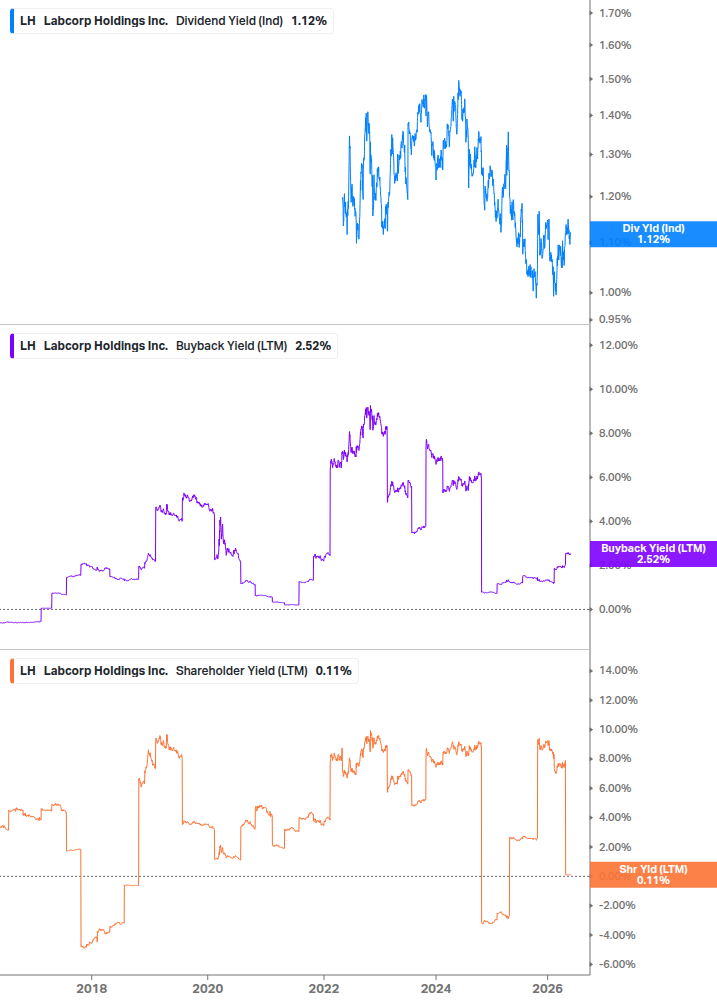Viewport: 717px width, 1005px height.
Task: Click the 1.50% tick on the dividend axis
Action: [x=615, y=79]
